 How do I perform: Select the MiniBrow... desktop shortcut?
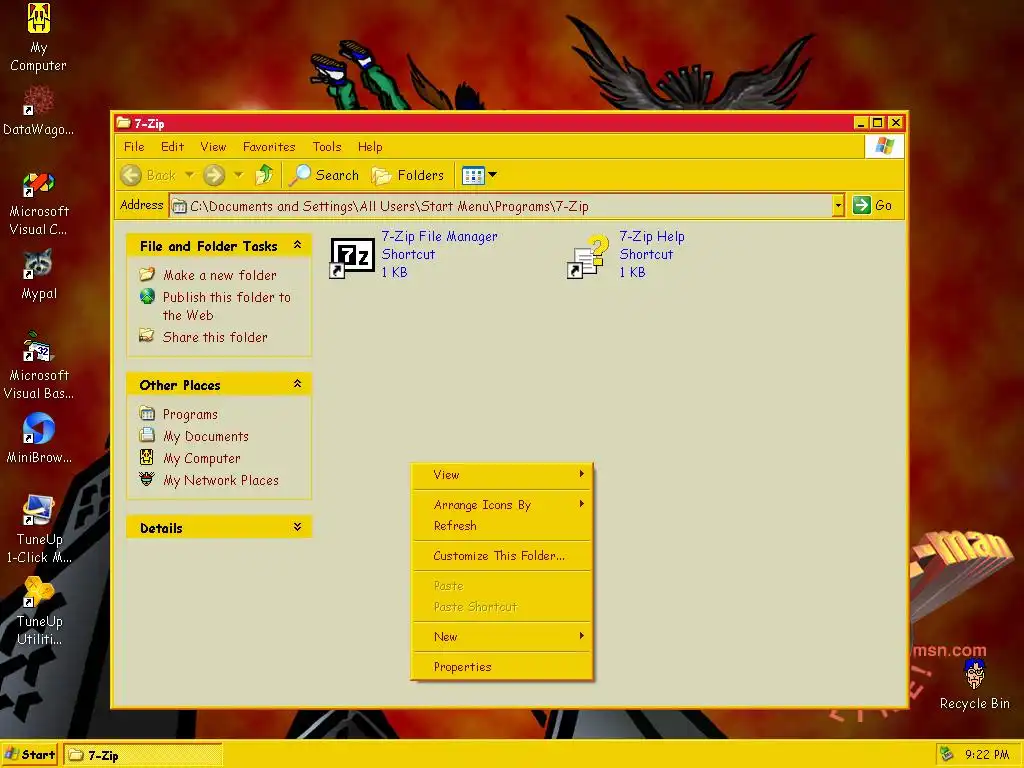point(38,428)
